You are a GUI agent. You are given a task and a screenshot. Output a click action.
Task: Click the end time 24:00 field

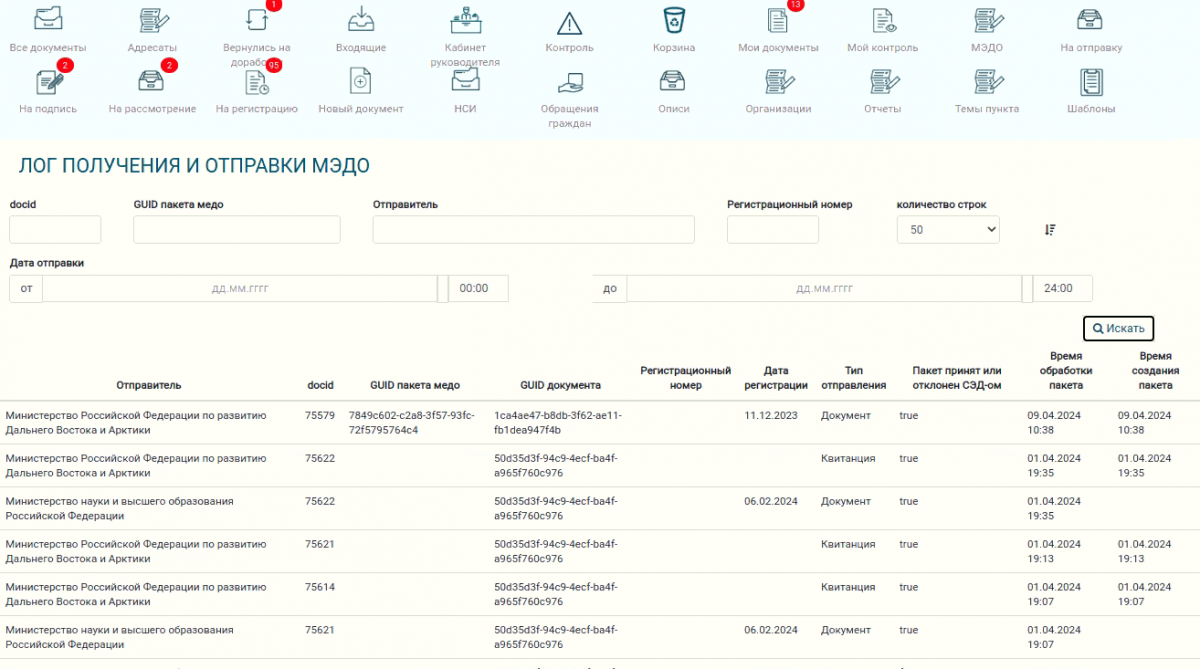[1062, 289]
